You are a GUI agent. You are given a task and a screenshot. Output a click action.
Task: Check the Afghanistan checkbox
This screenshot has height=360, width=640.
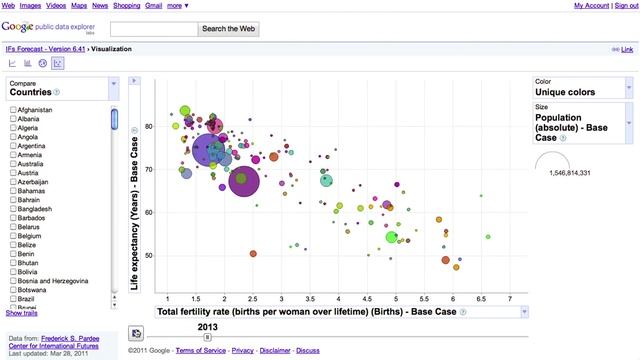point(13,110)
